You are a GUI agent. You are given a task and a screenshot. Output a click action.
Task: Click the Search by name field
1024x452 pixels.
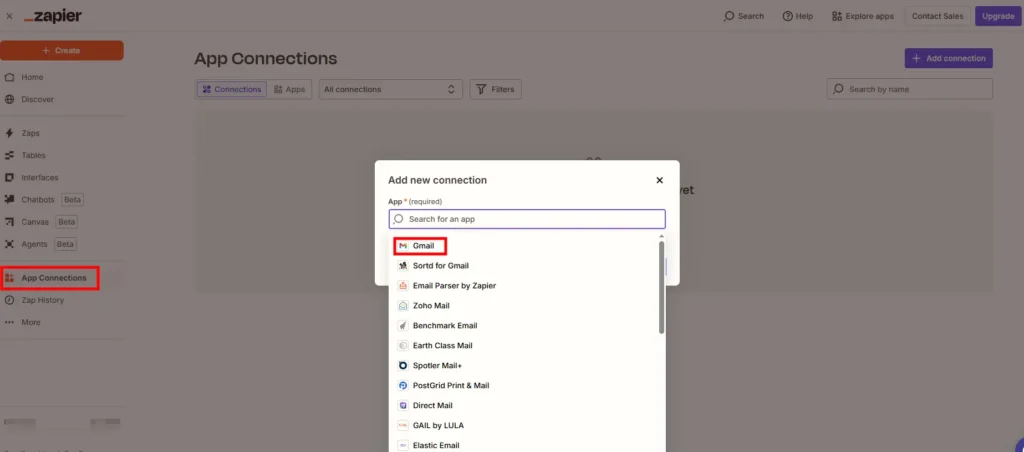[910, 89]
